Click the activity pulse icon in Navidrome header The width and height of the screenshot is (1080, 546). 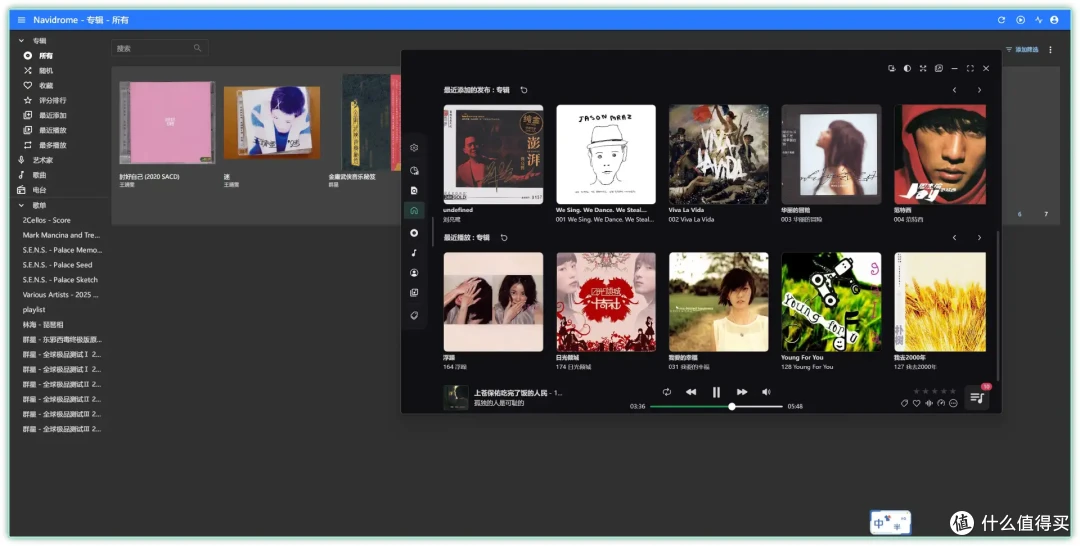[x=1039, y=20]
